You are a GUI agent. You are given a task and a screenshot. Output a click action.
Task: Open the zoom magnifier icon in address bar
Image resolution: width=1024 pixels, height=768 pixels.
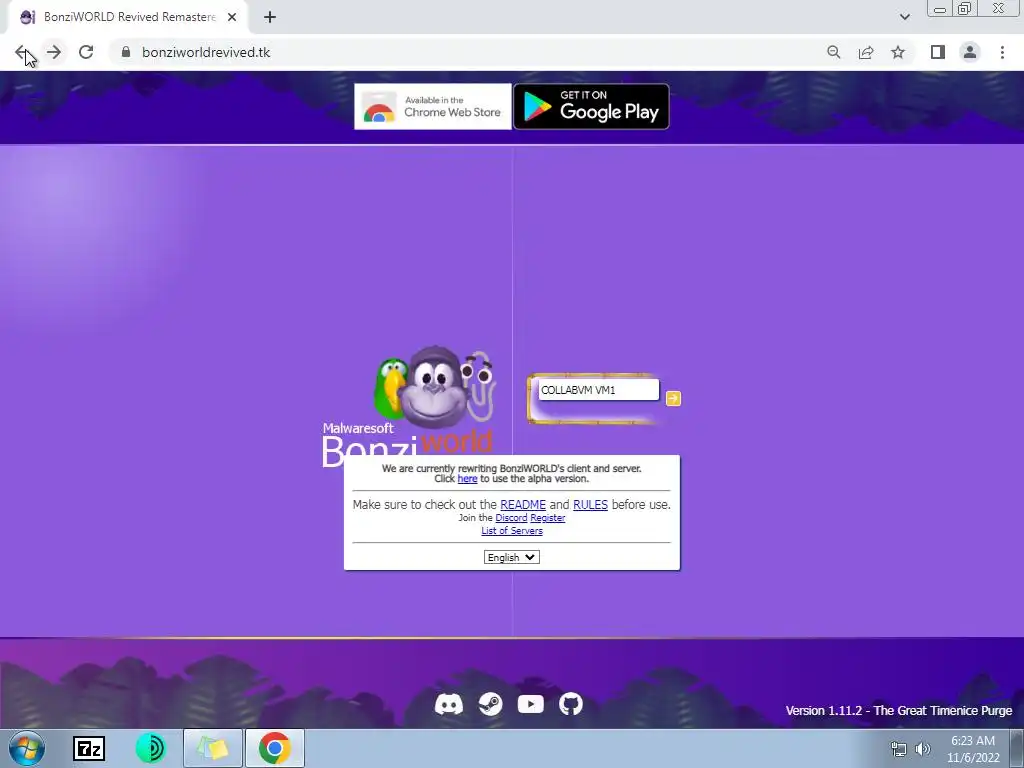(x=833, y=52)
